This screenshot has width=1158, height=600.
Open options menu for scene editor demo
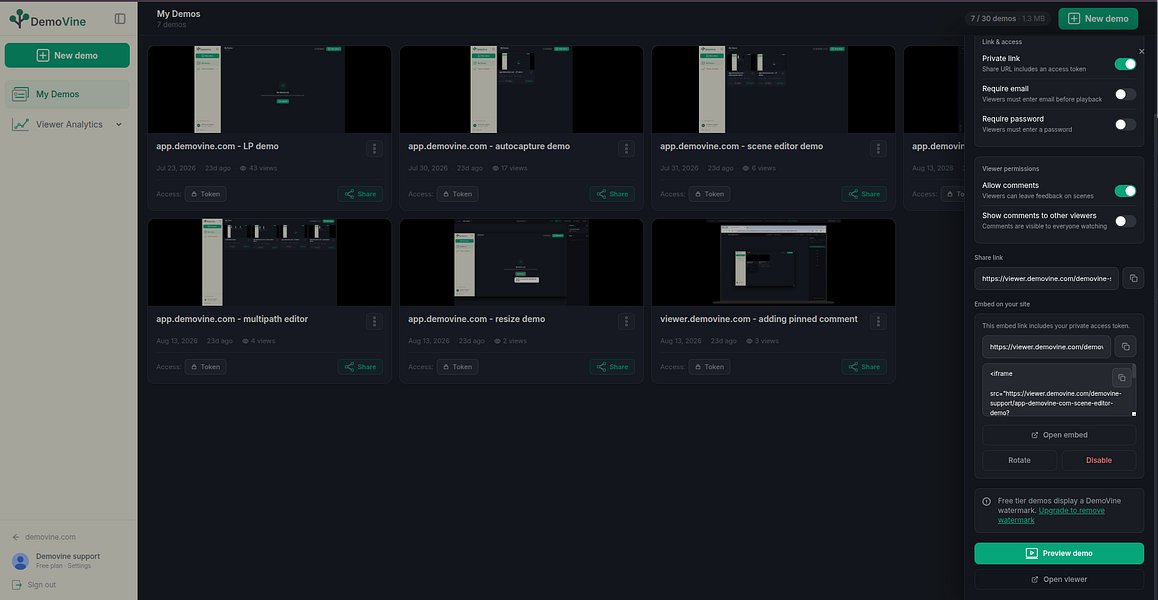coord(878,149)
